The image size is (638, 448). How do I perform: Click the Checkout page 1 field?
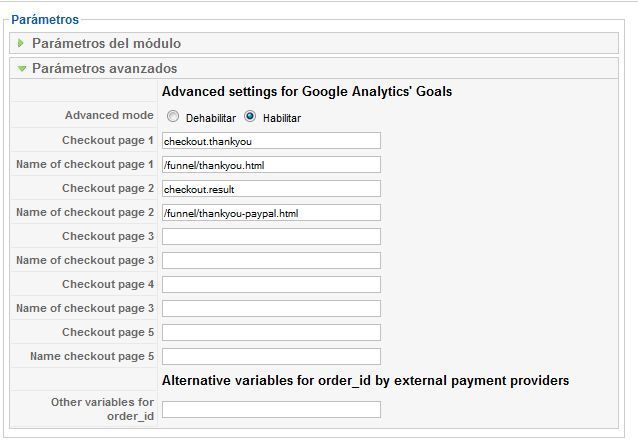[271, 141]
